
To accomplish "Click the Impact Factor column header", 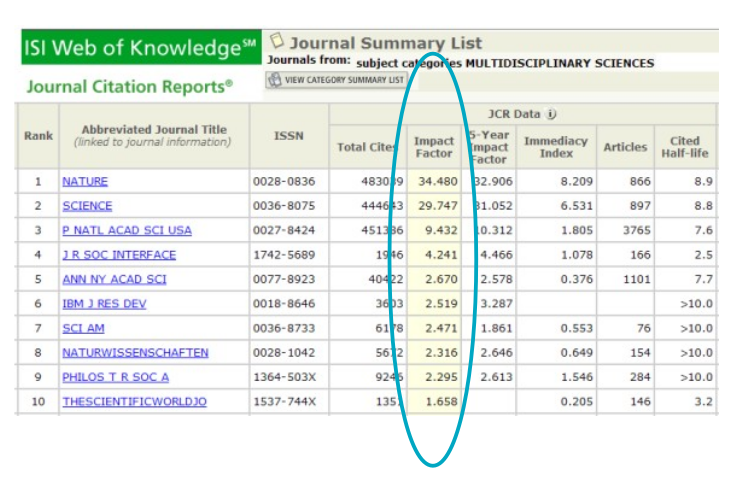I will [434, 147].
